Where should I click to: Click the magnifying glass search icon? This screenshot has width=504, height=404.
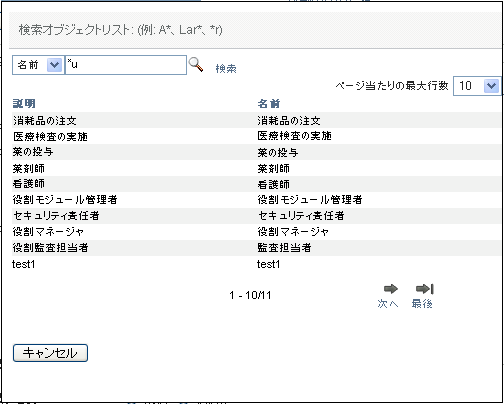(x=196, y=64)
